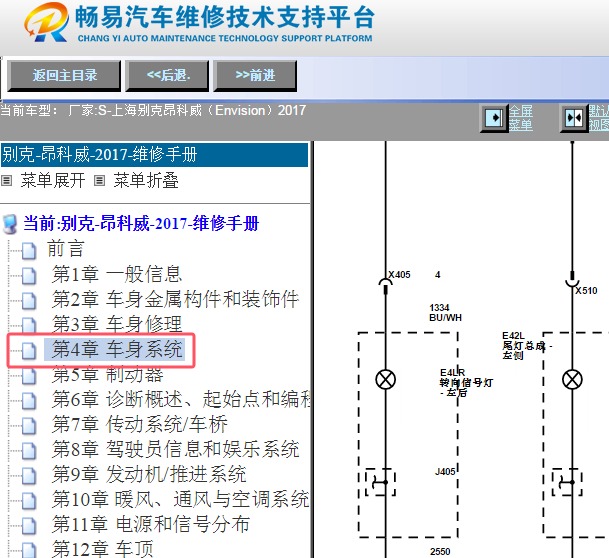Screen dimensions: 609x558
Task: Open 第8章 驾驶员信息和娱乐系统
Action: (x=176, y=449)
